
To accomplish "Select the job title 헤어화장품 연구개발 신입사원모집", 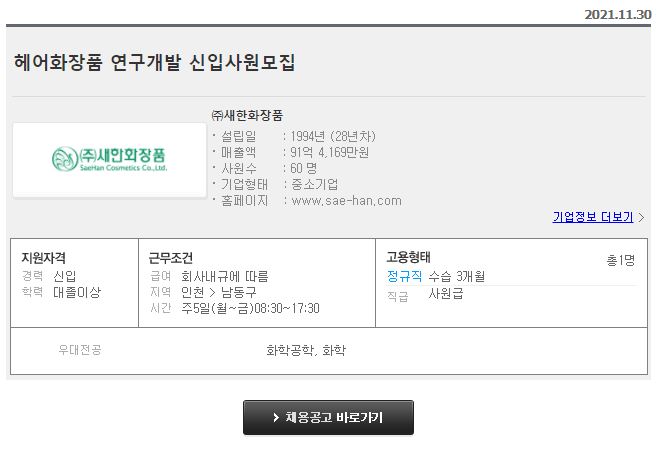I will click(154, 63).
